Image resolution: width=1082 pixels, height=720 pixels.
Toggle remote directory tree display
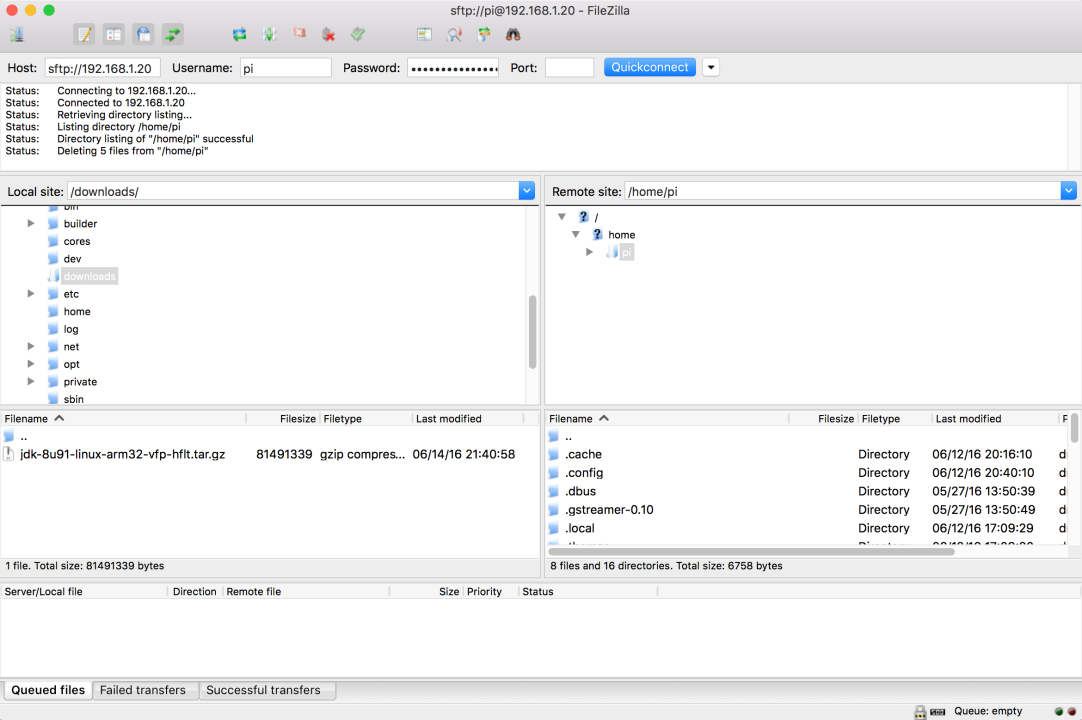point(144,34)
